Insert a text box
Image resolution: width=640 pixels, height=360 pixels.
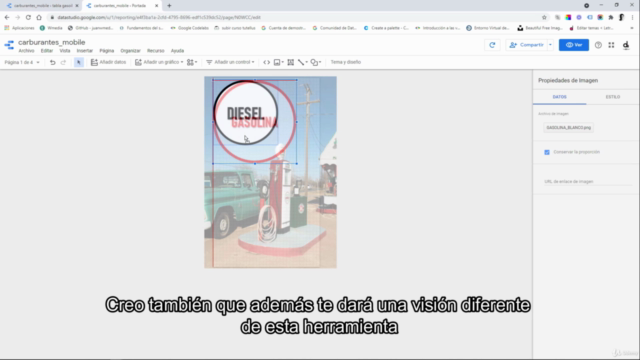pos(291,62)
